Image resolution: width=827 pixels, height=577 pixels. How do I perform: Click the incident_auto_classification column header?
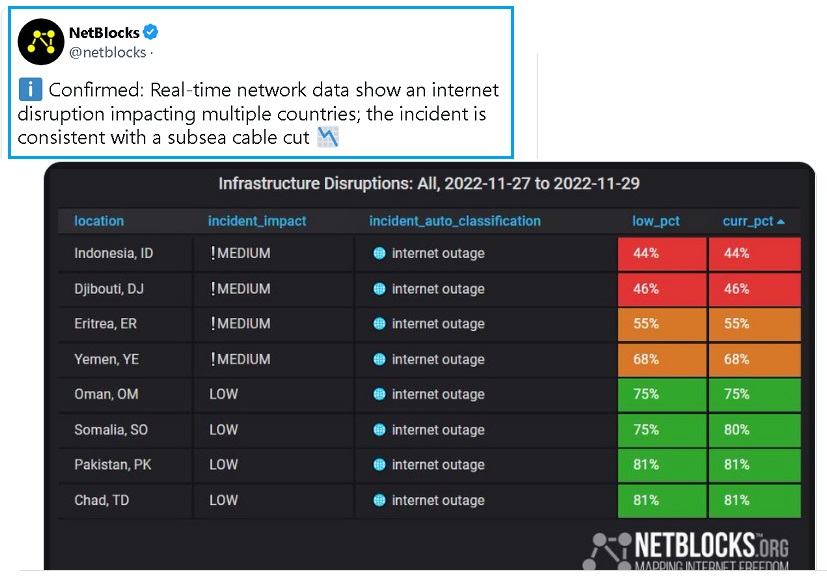coord(455,221)
